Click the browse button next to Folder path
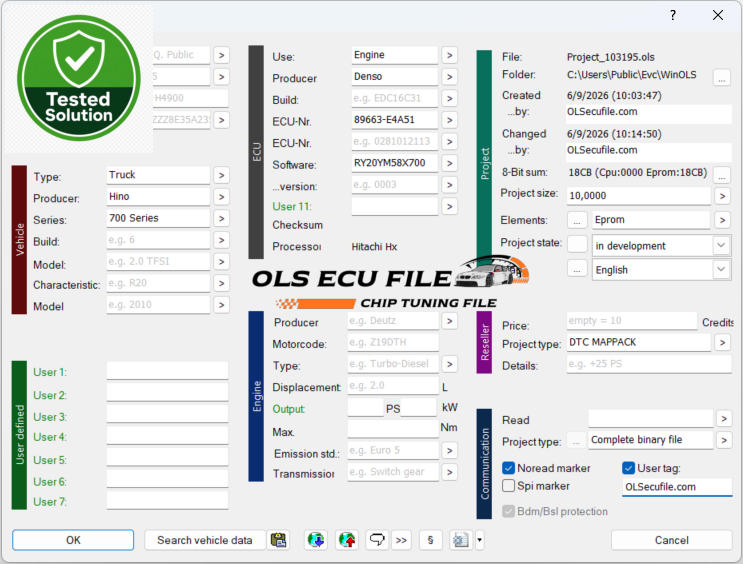 [x=722, y=77]
